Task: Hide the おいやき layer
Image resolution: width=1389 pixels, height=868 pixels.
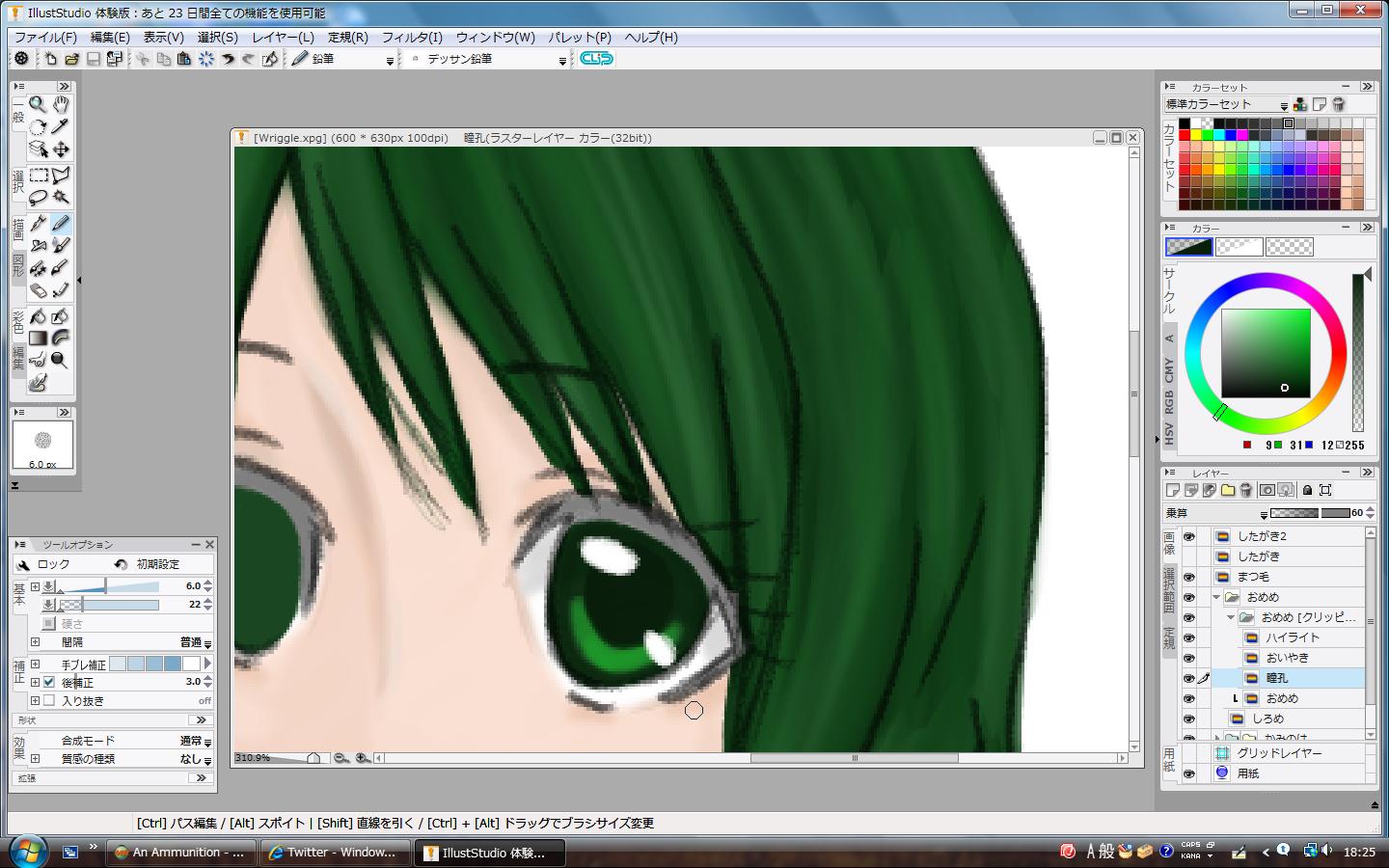Action: click(x=1188, y=658)
